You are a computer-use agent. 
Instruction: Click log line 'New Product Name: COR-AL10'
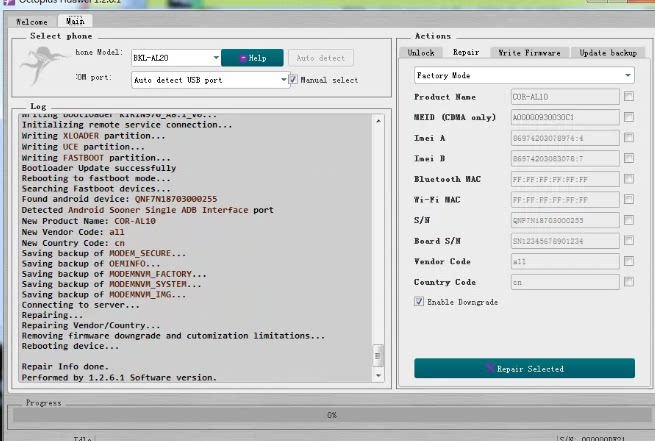pos(89,221)
